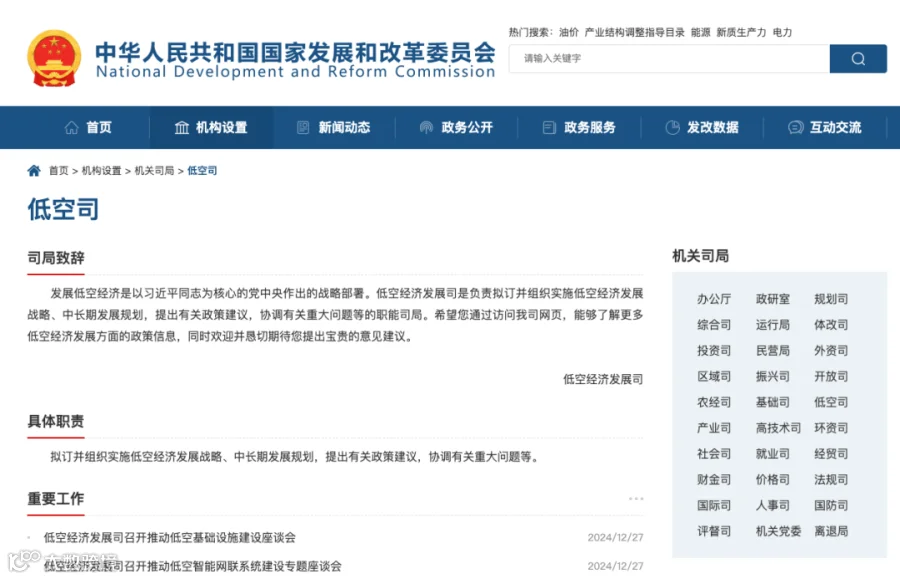Open 农经司 in the department list

tap(714, 402)
